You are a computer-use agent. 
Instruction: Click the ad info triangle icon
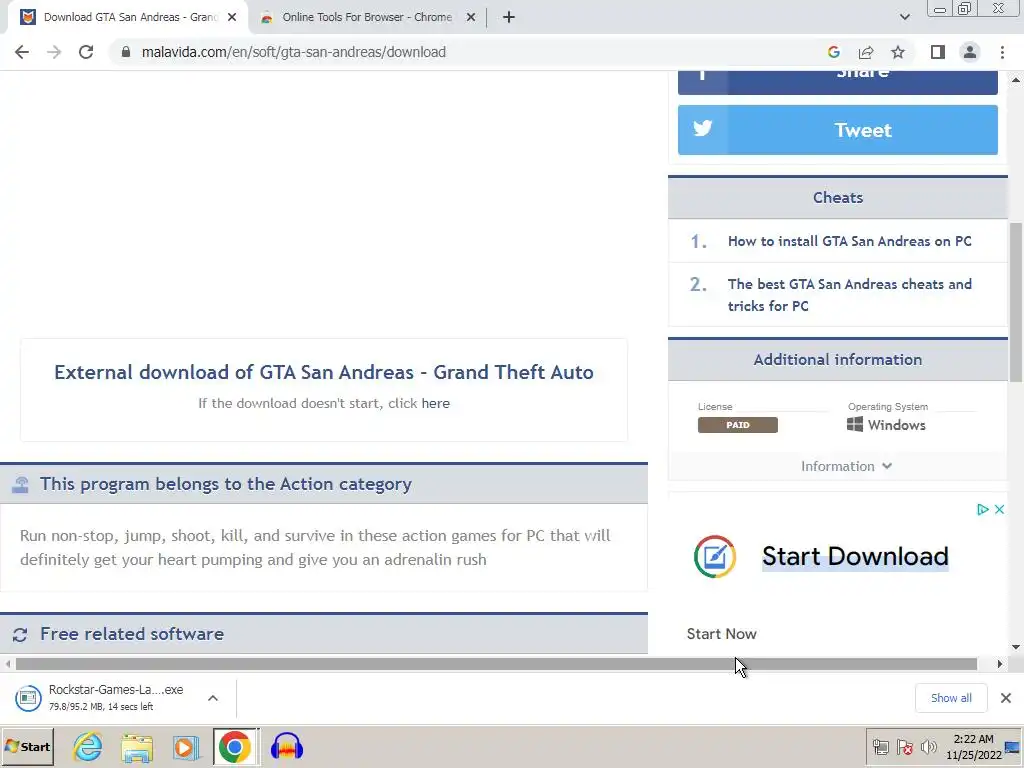982,509
